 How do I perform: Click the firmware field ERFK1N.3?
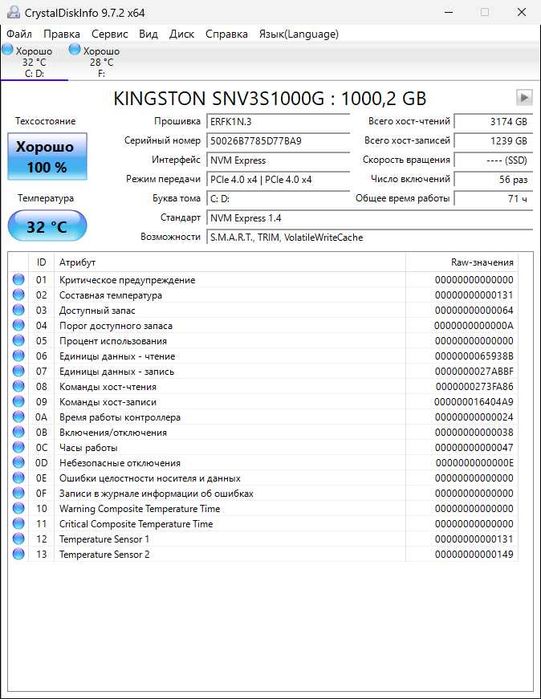click(279, 121)
